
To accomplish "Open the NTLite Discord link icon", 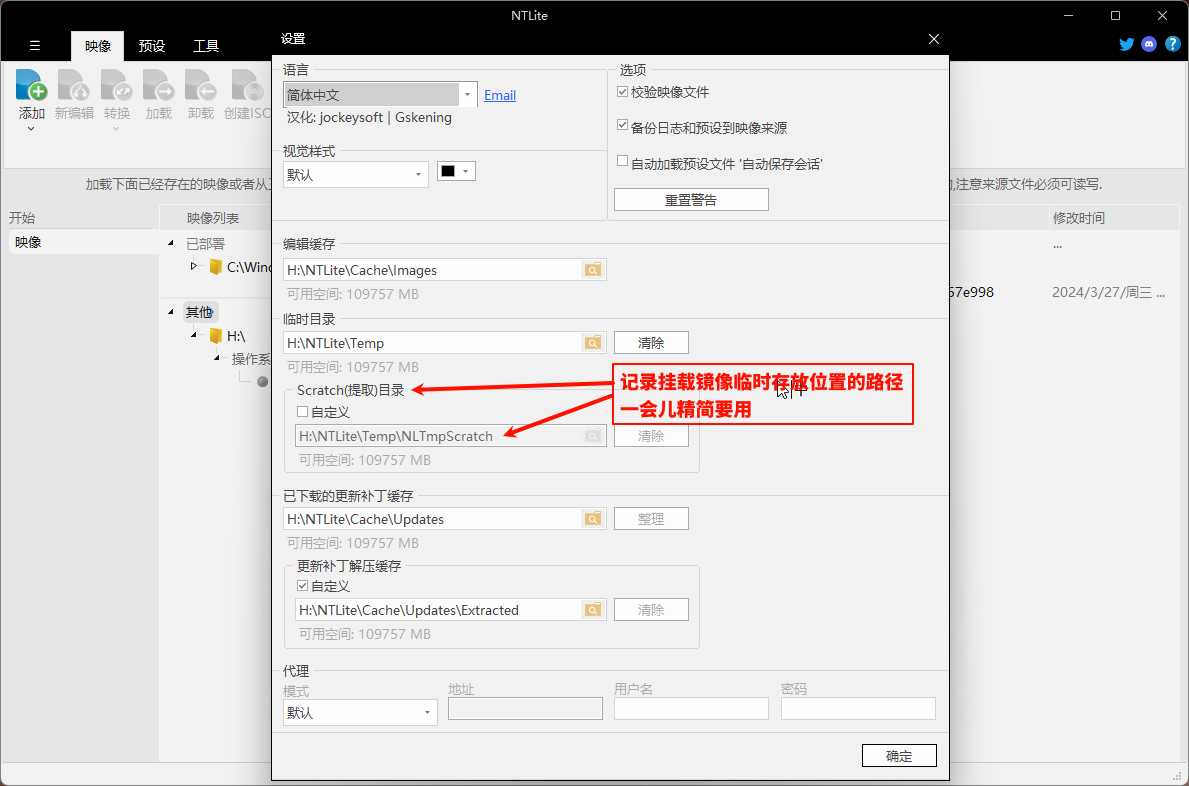I will coord(1149,44).
